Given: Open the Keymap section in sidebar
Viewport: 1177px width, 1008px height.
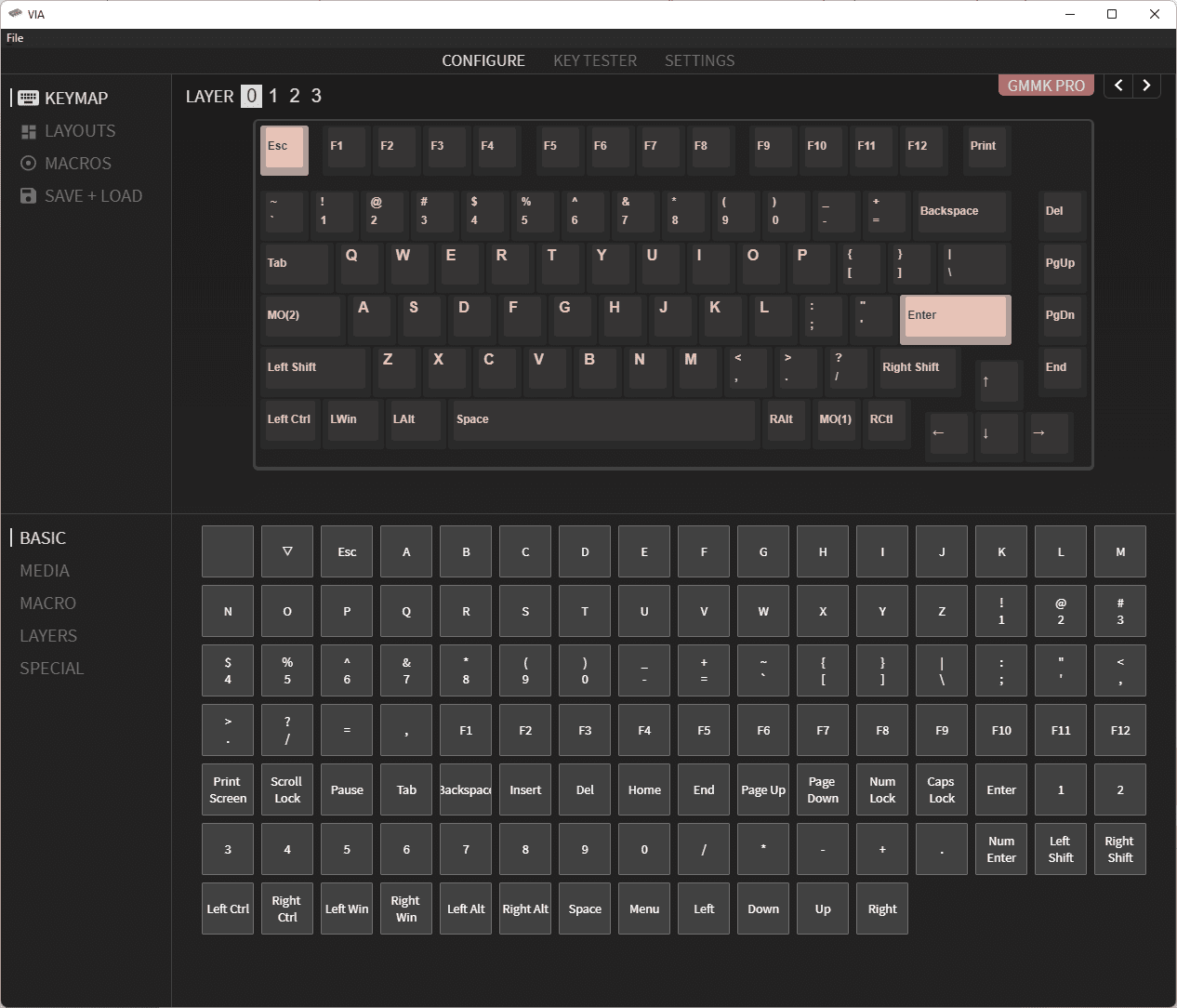Looking at the screenshot, I should click(x=63, y=98).
